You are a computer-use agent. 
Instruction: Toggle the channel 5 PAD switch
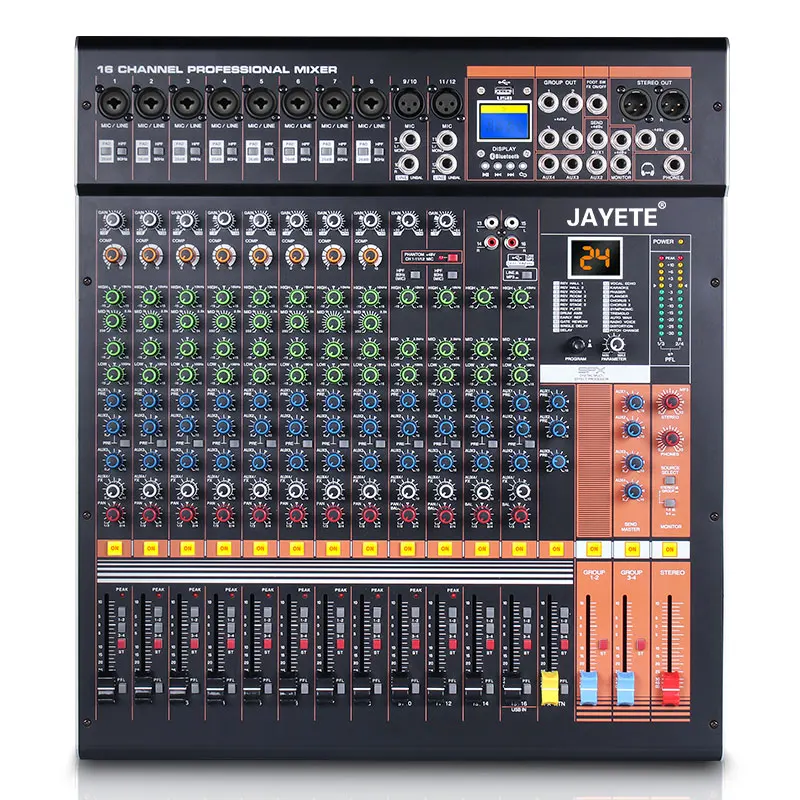[253, 152]
